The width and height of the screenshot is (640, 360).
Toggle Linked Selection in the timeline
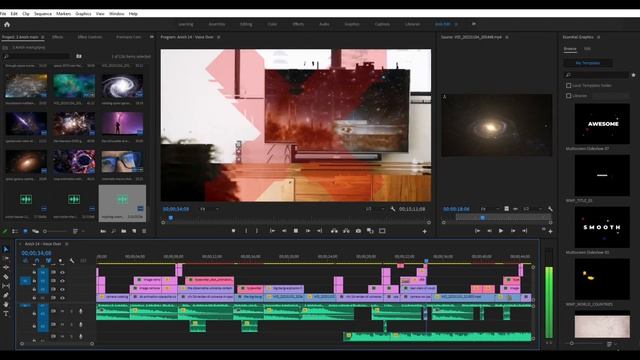tap(49, 260)
